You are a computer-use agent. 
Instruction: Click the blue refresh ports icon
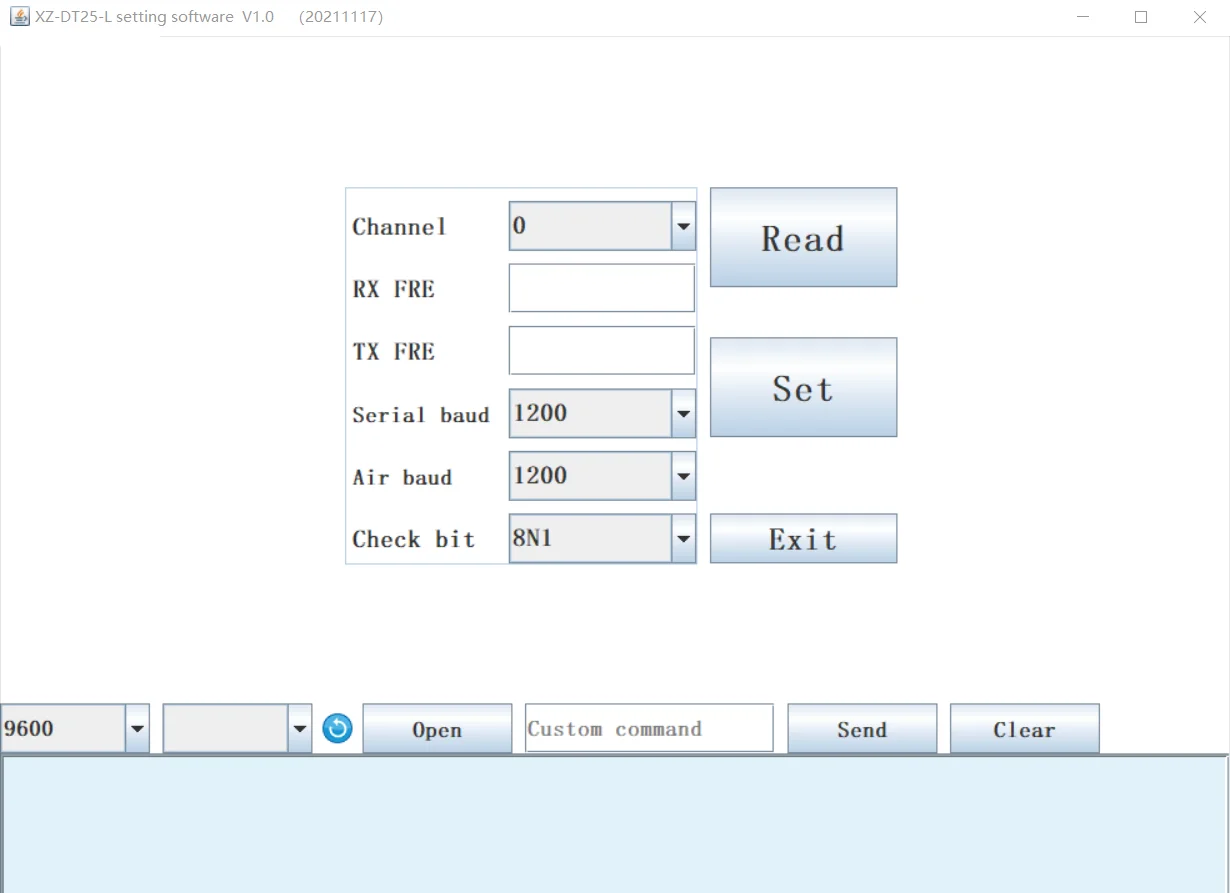337,729
